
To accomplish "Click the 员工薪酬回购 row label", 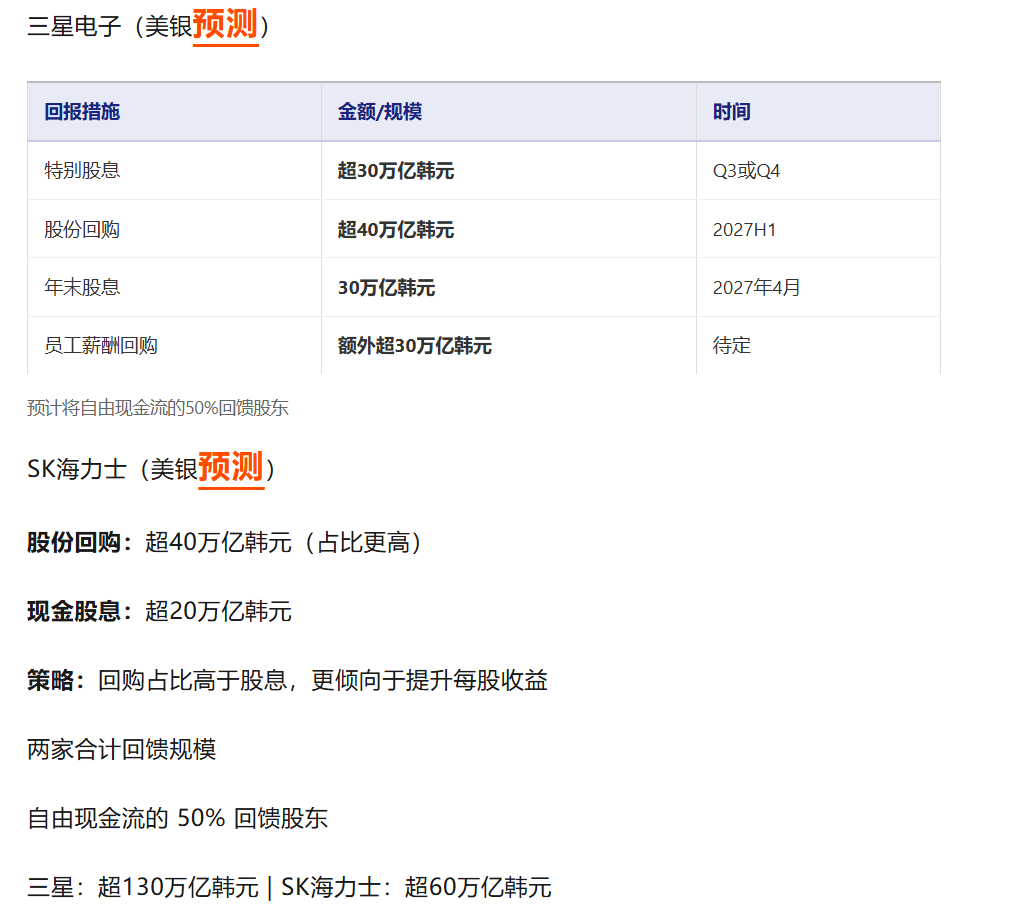I will tap(101, 345).
